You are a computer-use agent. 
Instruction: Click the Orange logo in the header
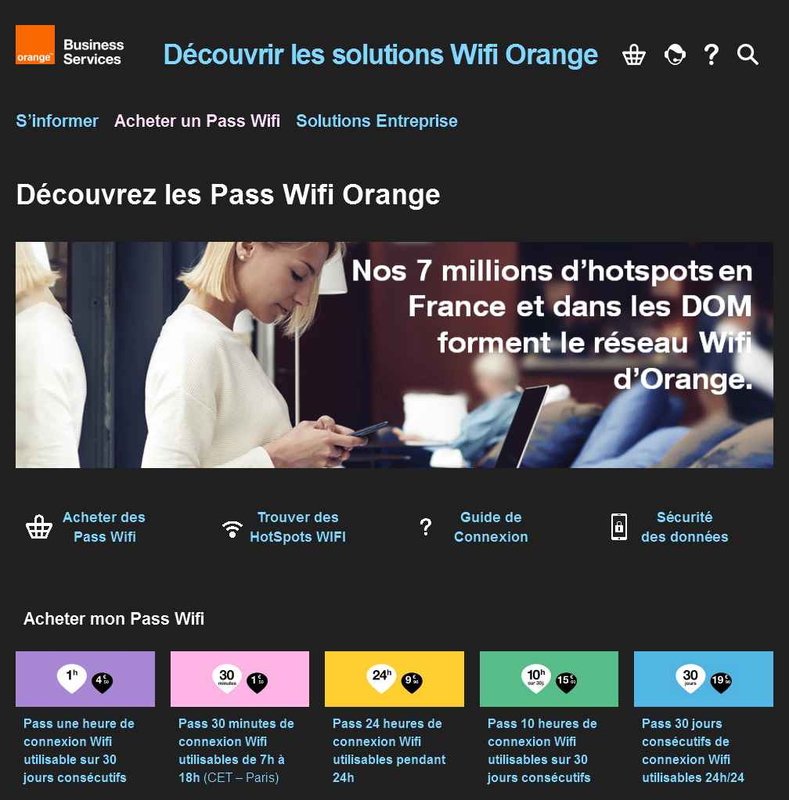pyautogui.click(x=35, y=45)
